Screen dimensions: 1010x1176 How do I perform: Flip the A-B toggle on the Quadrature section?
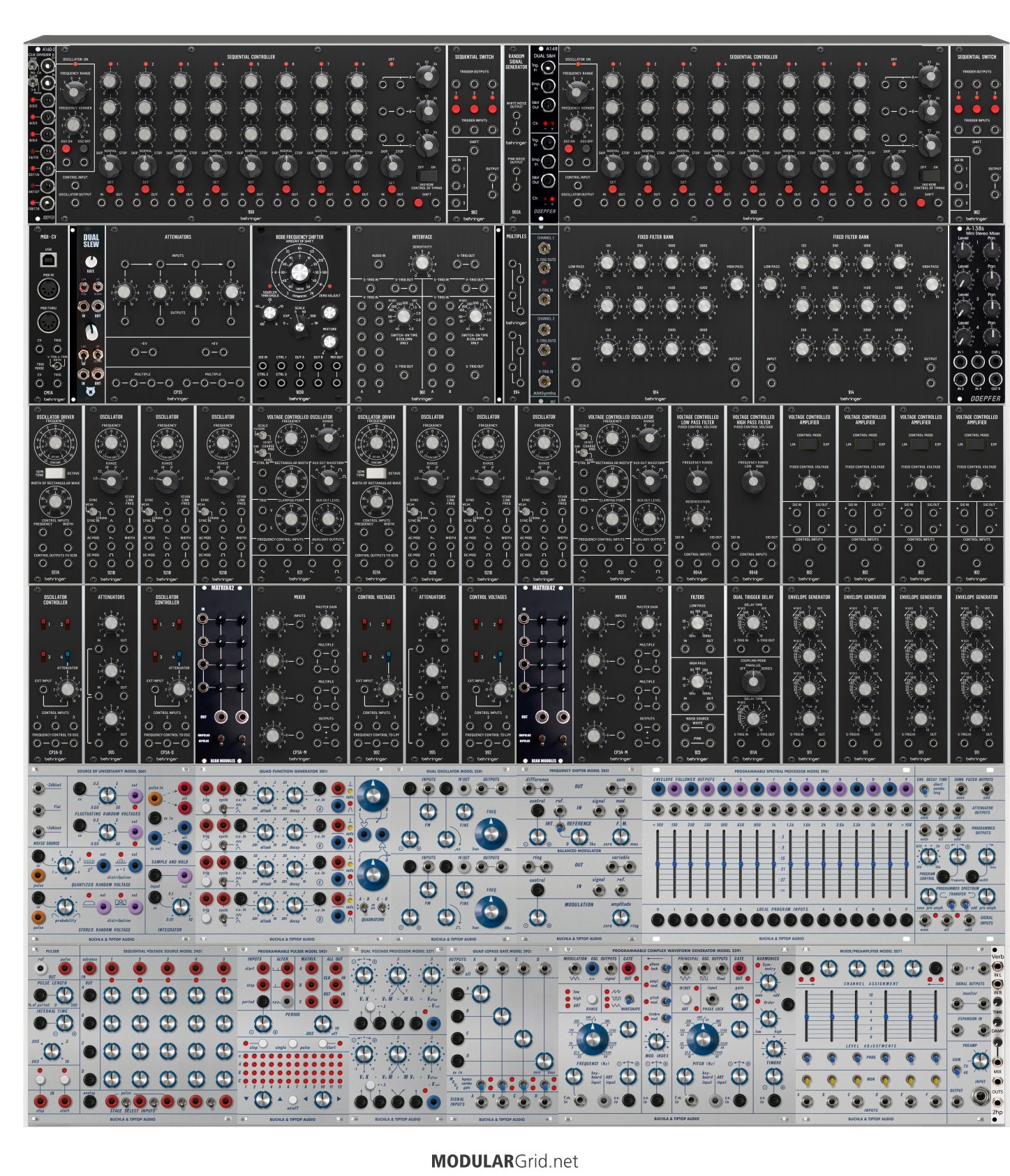[364, 908]
